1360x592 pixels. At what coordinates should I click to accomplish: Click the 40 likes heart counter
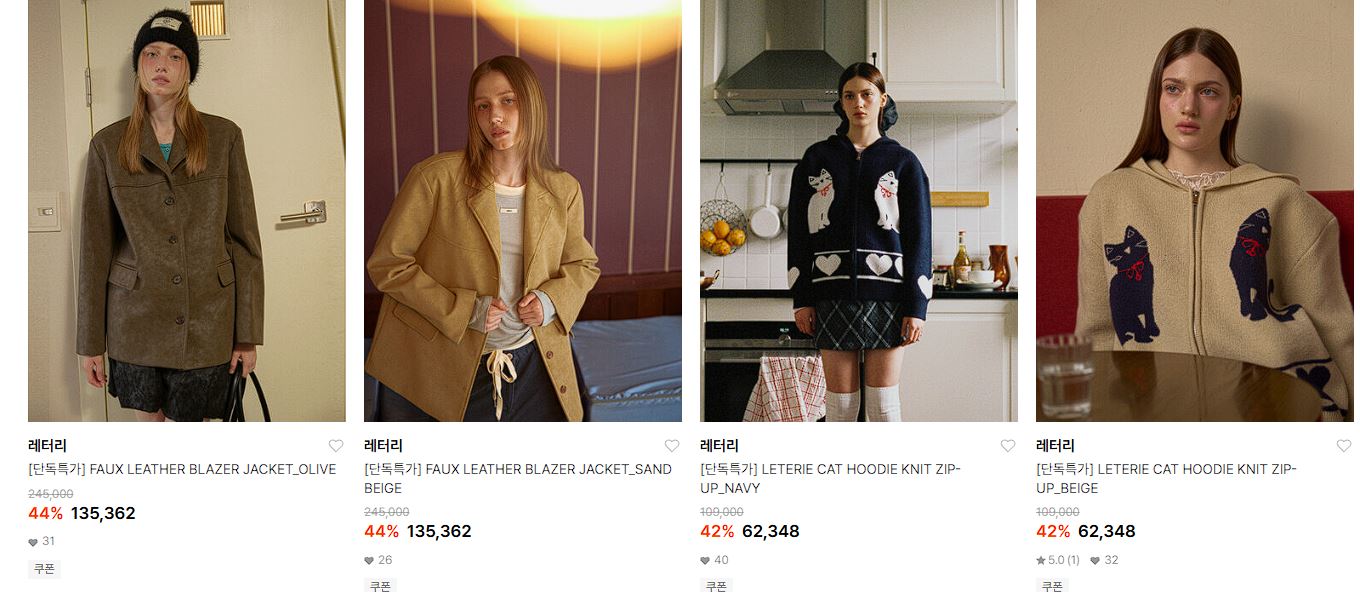click(x=714, y=560)
